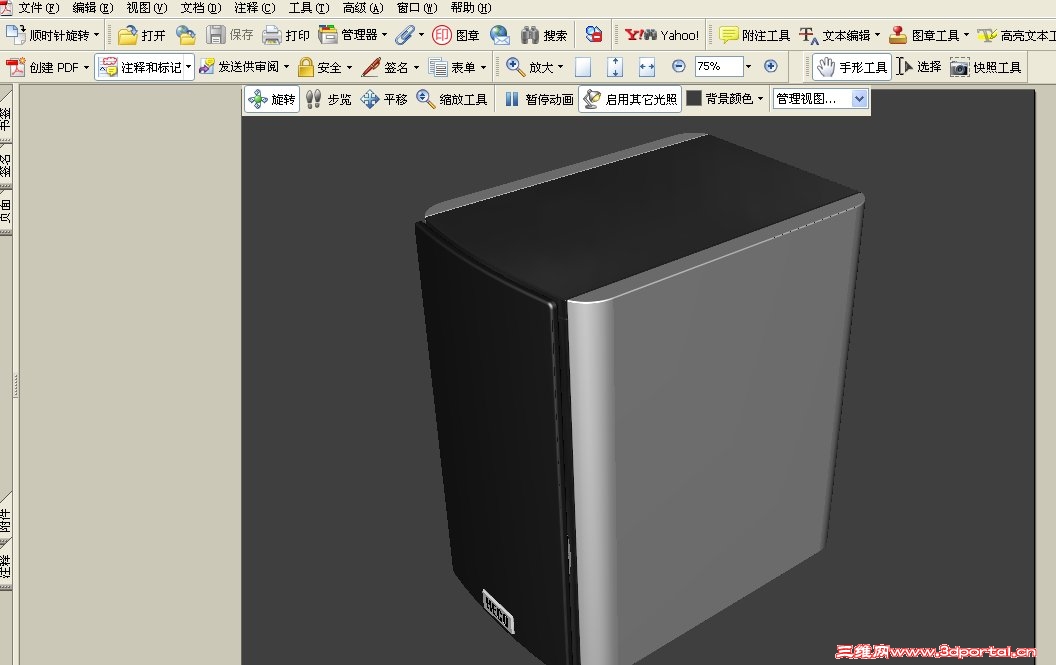
Task: Open the 工具(T) menu
Action: tap(308, 8)
